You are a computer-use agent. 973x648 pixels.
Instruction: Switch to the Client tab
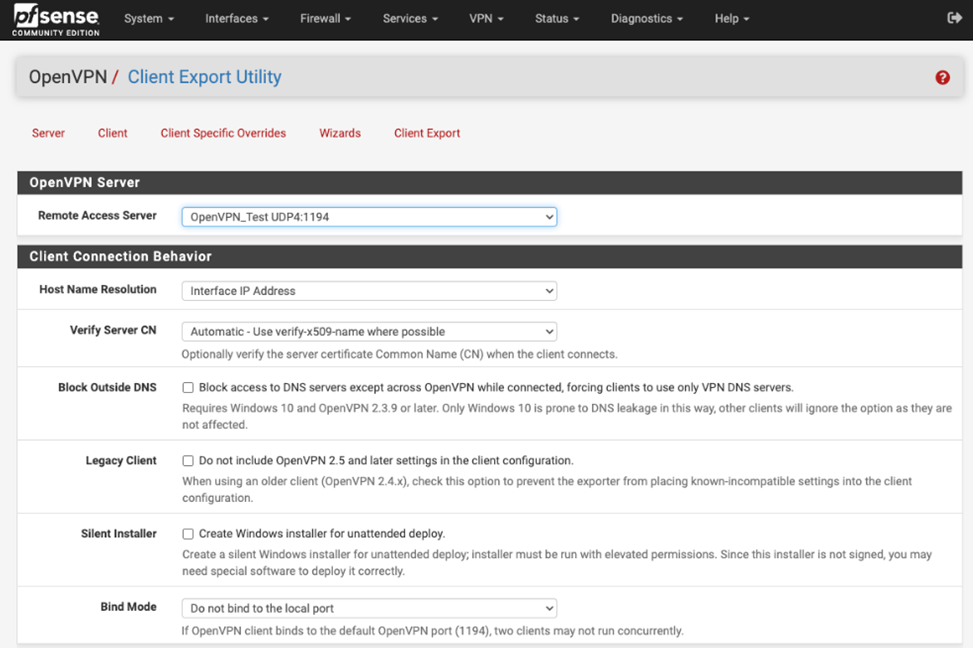point(112,133)
